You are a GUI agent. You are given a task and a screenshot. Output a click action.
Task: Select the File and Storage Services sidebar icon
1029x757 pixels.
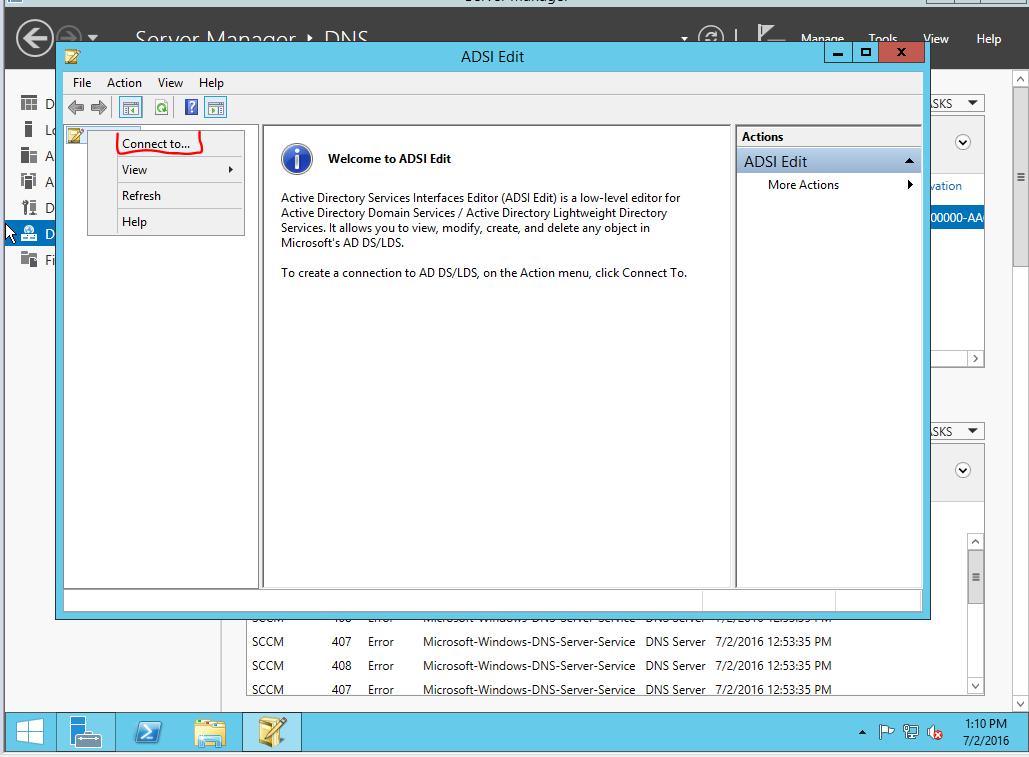pos(29,259)
